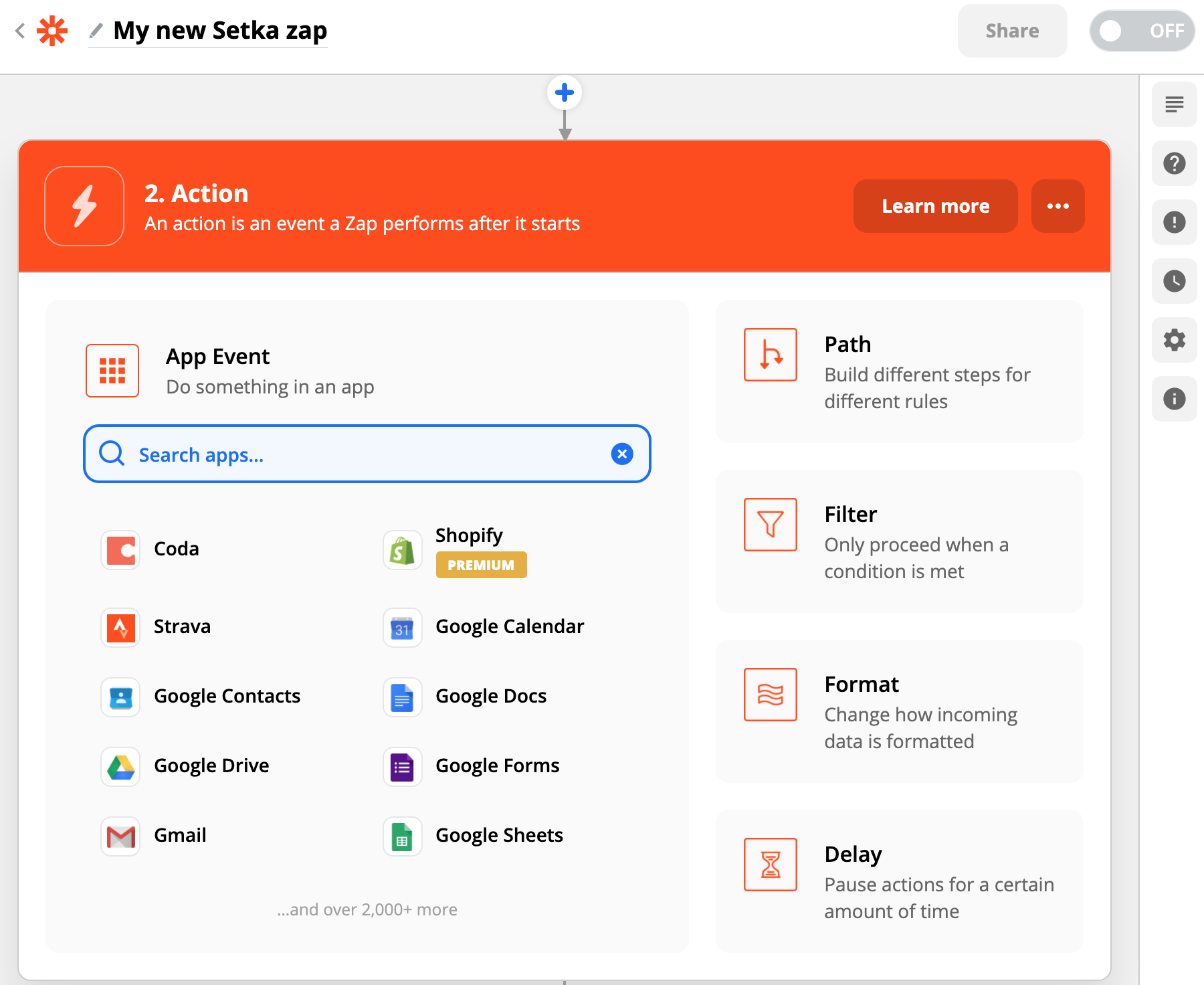
Task: Open the alerts exclamation icon in sidebar
Action: point(1174,222)
